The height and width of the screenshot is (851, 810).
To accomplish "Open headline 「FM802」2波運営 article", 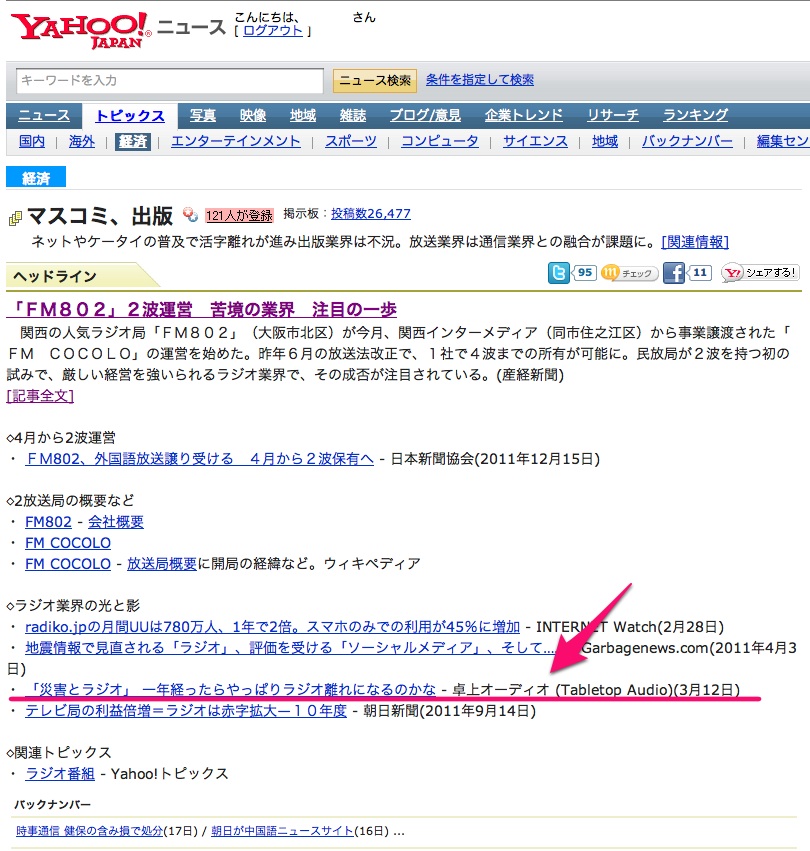I will 201,309.
